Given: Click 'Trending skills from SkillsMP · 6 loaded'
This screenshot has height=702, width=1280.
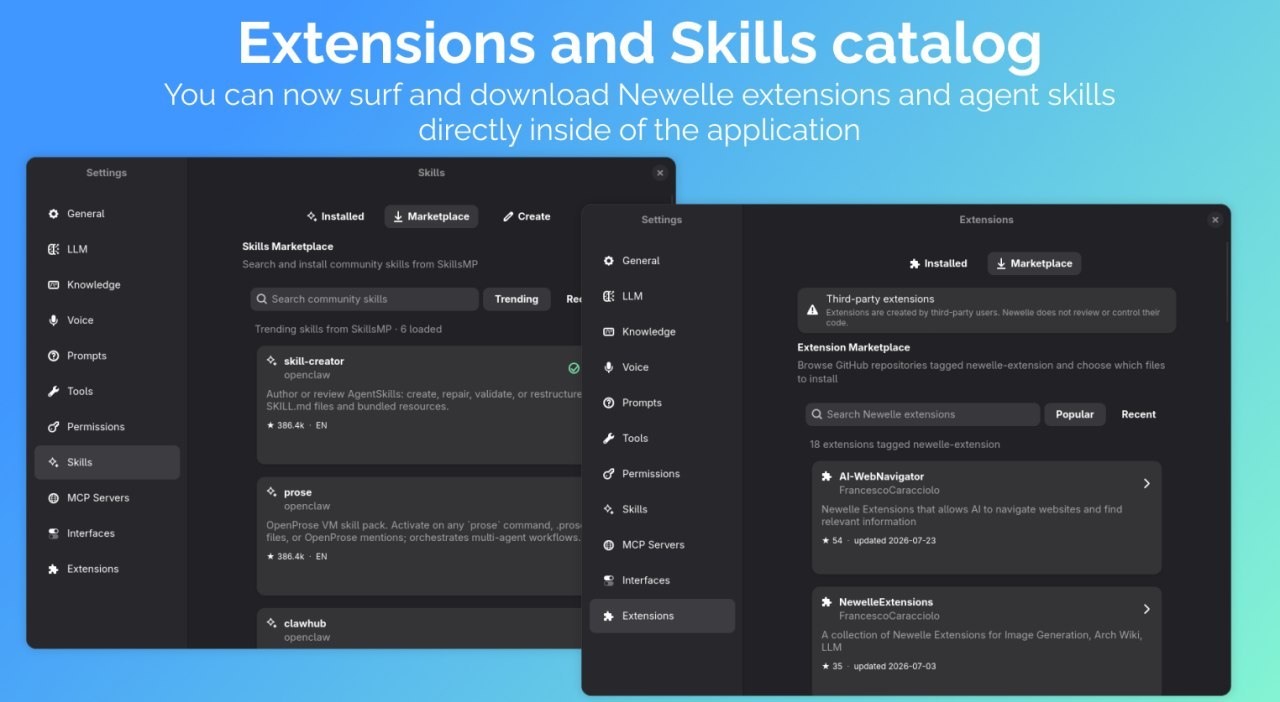Looking at the screenshot, I should pos(348,329).
